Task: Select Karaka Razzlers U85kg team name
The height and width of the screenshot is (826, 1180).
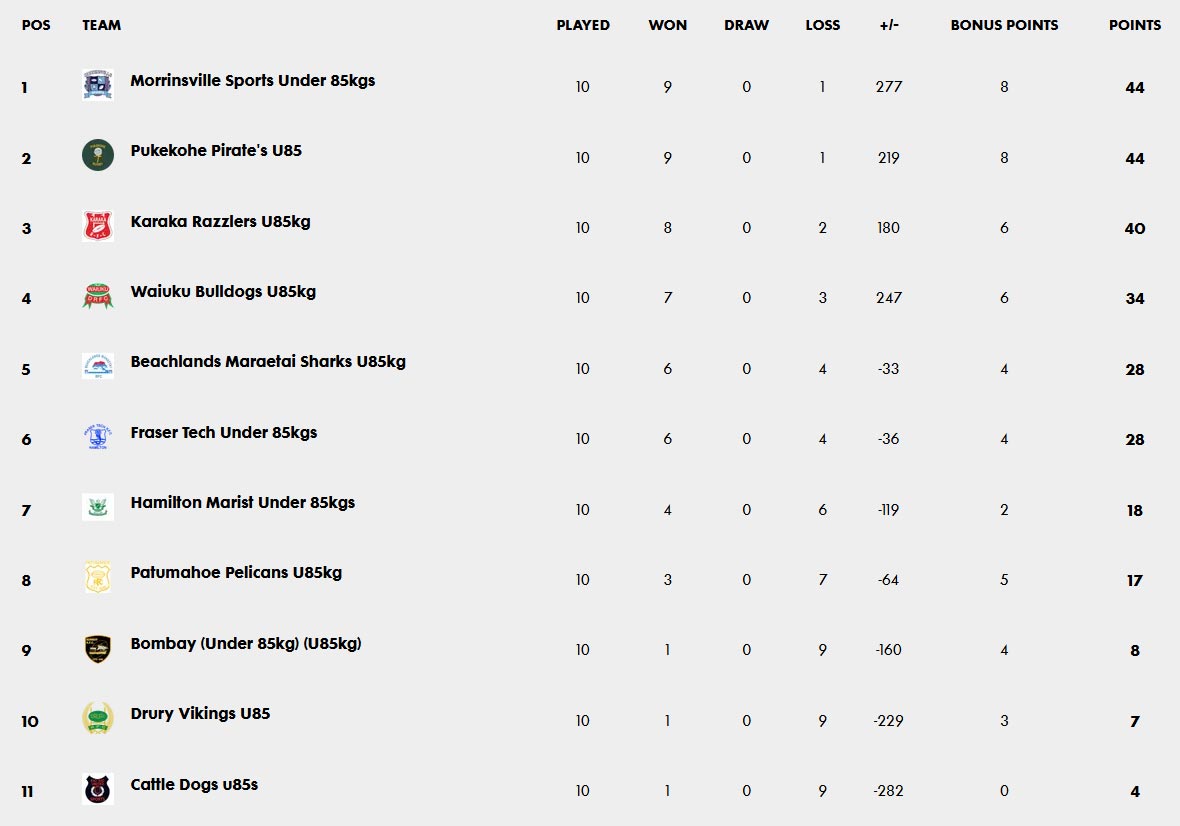Action: (220, 221)
